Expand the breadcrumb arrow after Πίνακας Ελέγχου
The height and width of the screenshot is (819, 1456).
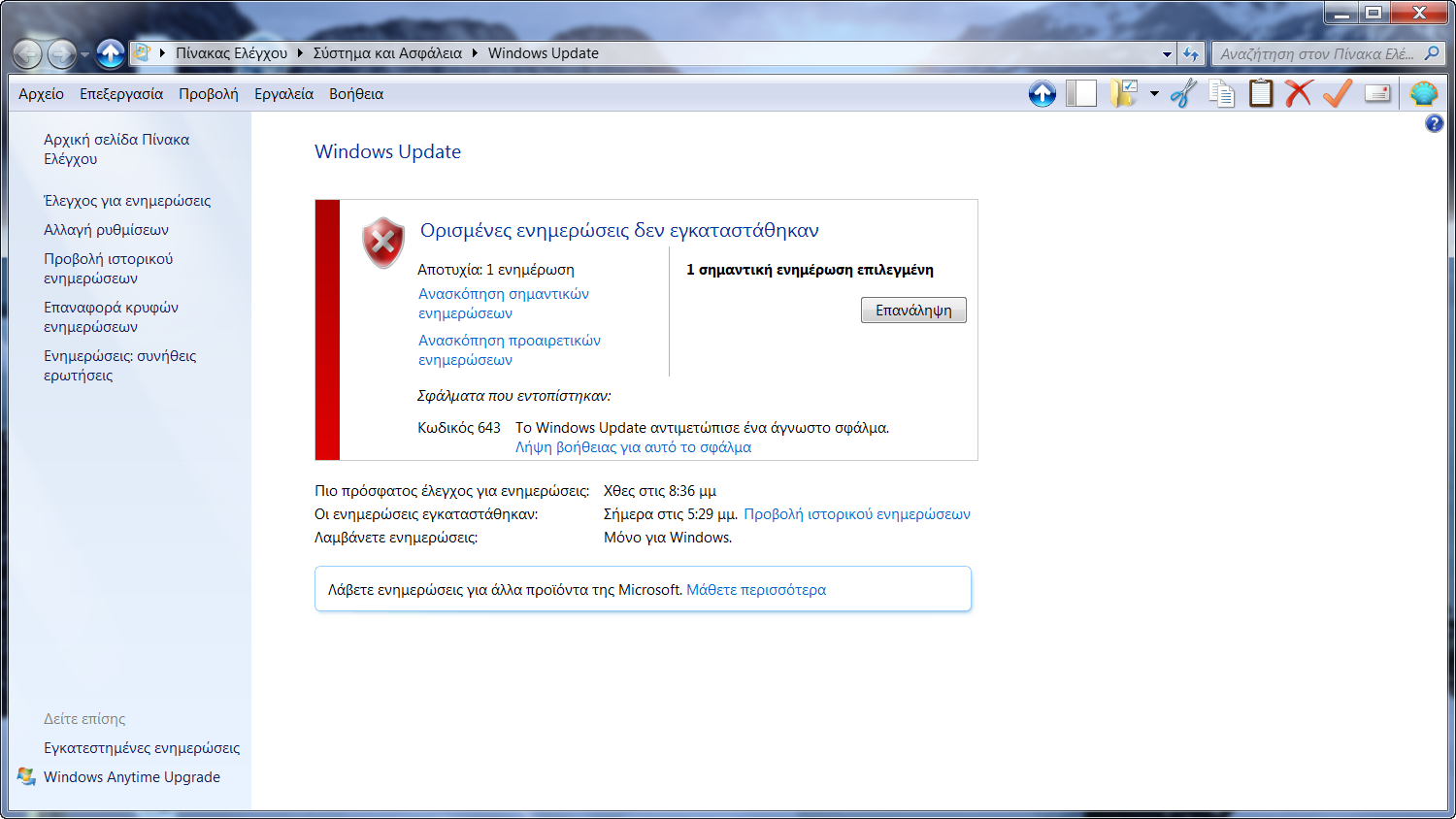click(300, 53)
